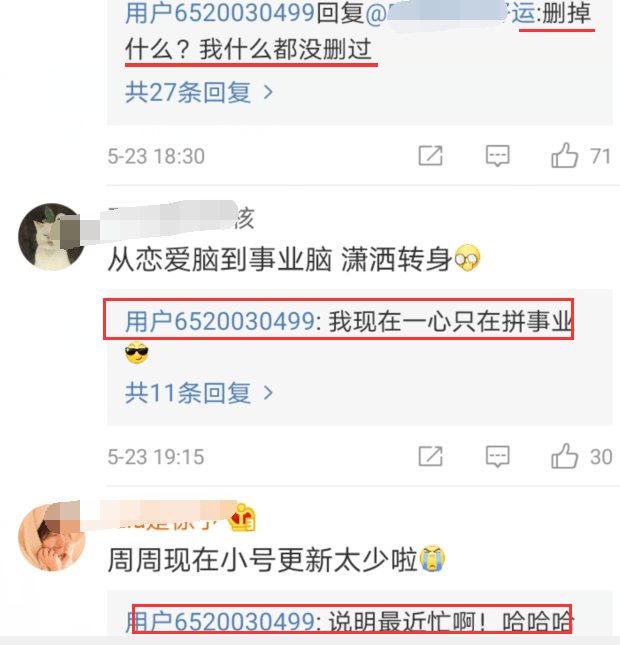The image size is (620, 645).
Task: Tap the crown membership badge
Action: [242, 518]
